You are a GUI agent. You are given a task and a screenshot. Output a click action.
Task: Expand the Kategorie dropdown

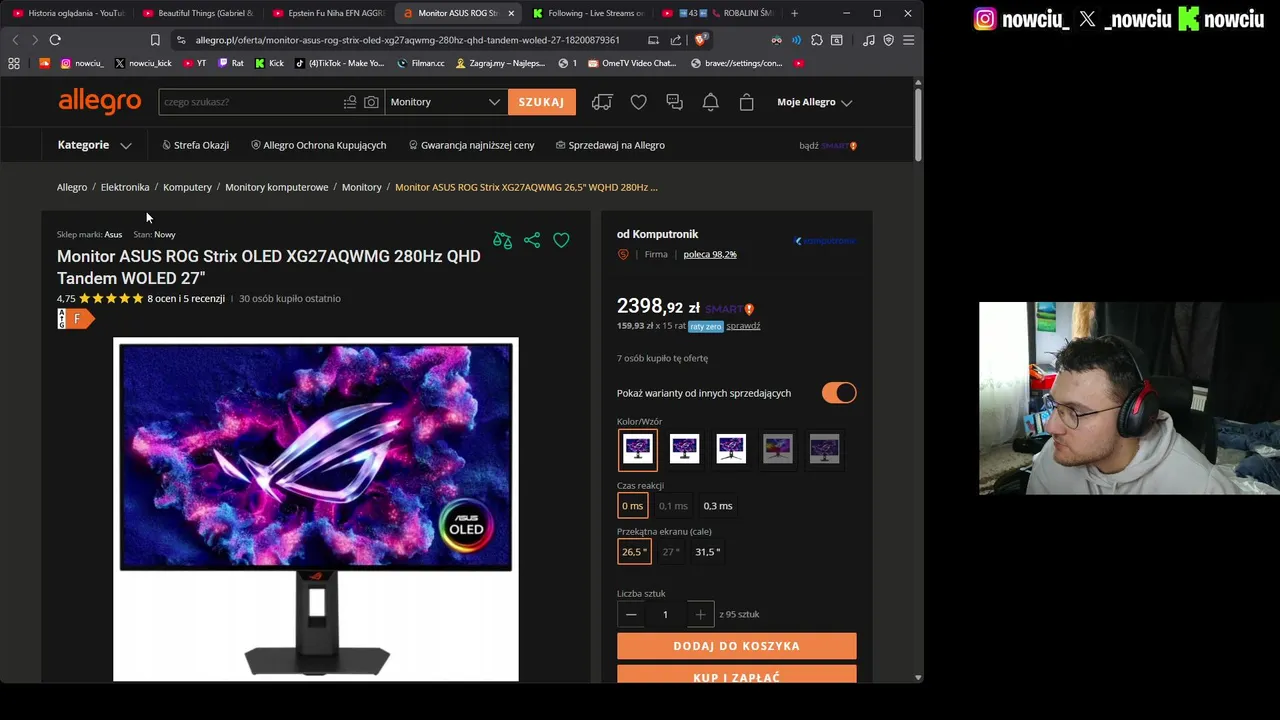click(94, 145)
